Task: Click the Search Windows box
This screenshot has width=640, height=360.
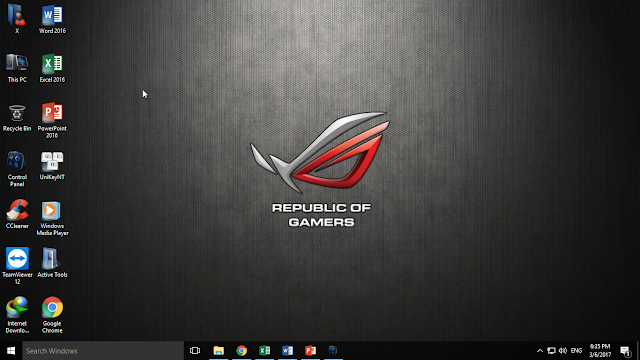Action: (103, 351)
